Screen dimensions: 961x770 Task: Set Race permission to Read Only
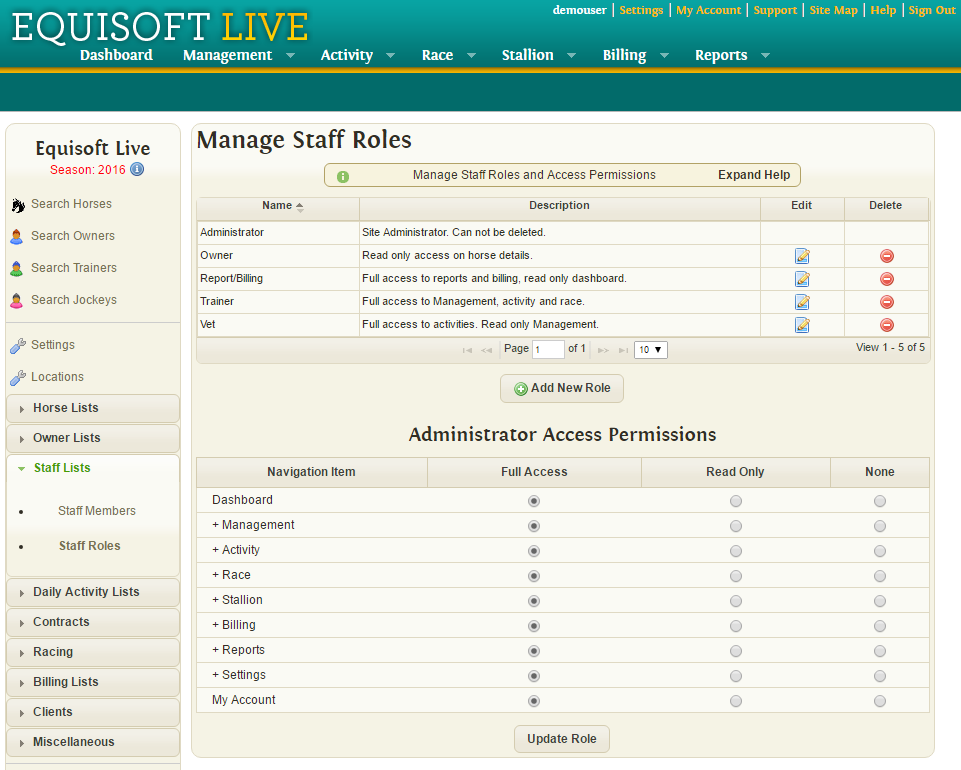coord(735,576)
